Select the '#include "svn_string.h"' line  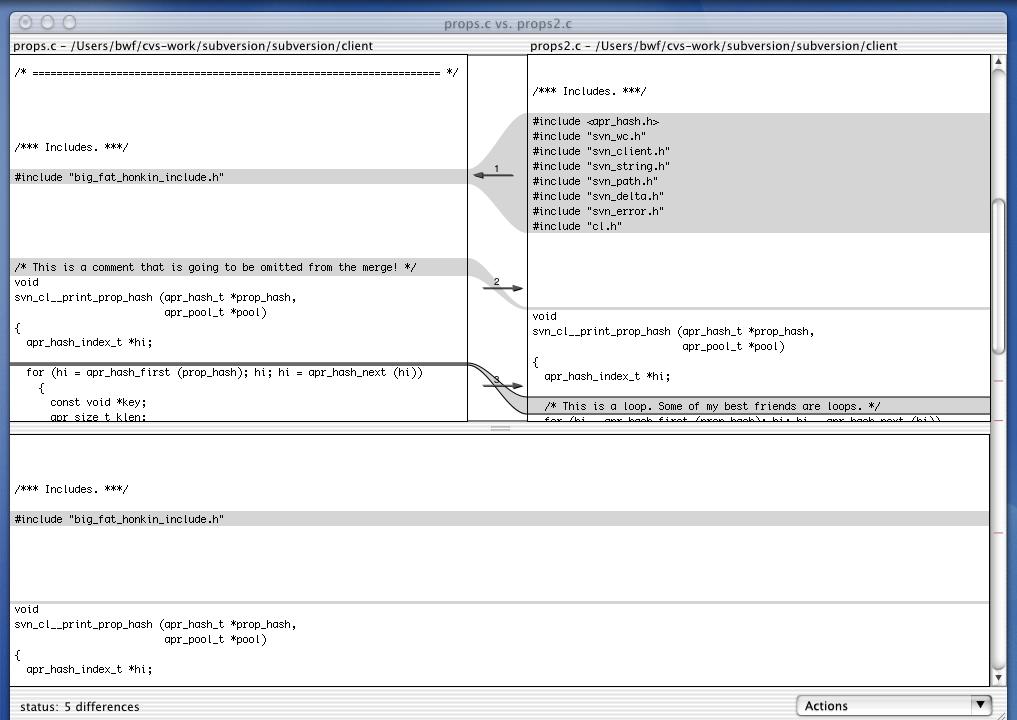[759, 166]
